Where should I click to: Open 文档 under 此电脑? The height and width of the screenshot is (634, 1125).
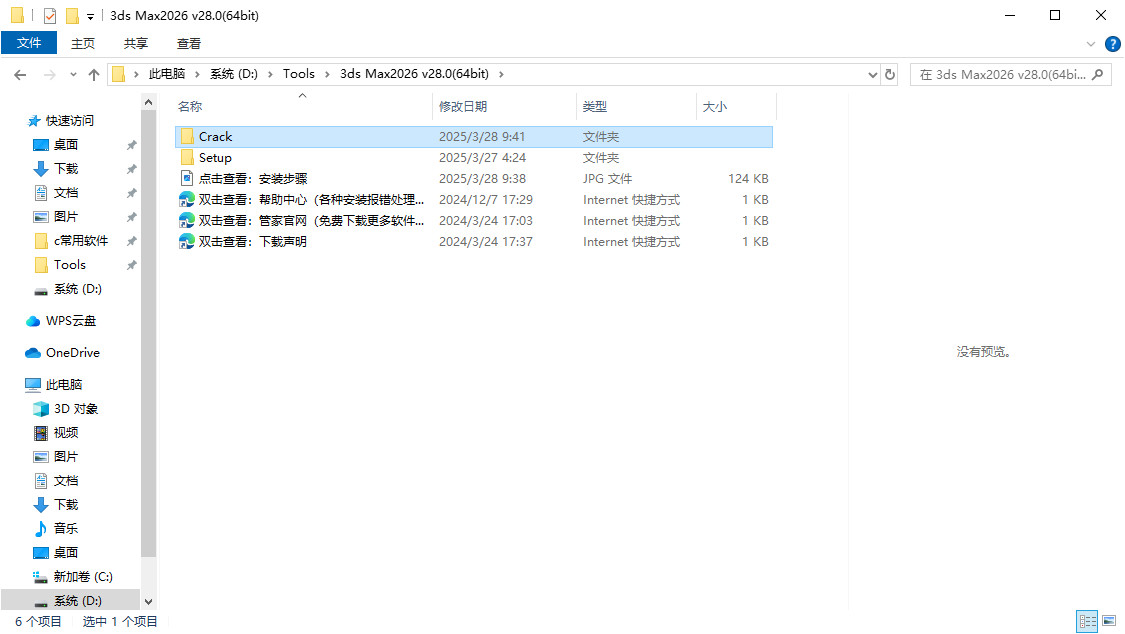(x=65, y=481)
